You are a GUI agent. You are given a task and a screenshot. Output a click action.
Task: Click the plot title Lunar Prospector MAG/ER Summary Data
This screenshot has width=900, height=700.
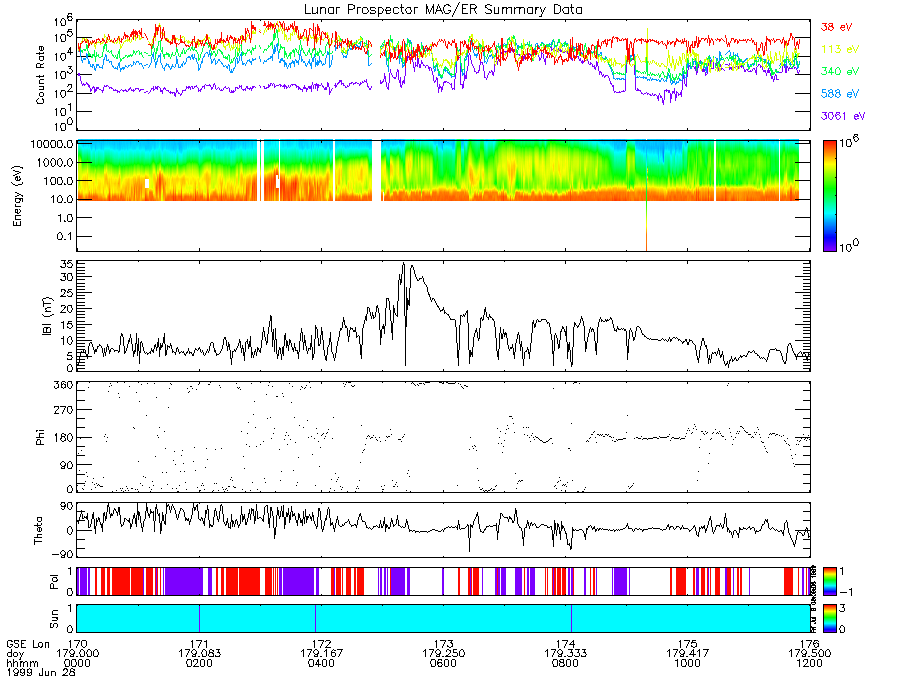[x=443, y=10]
